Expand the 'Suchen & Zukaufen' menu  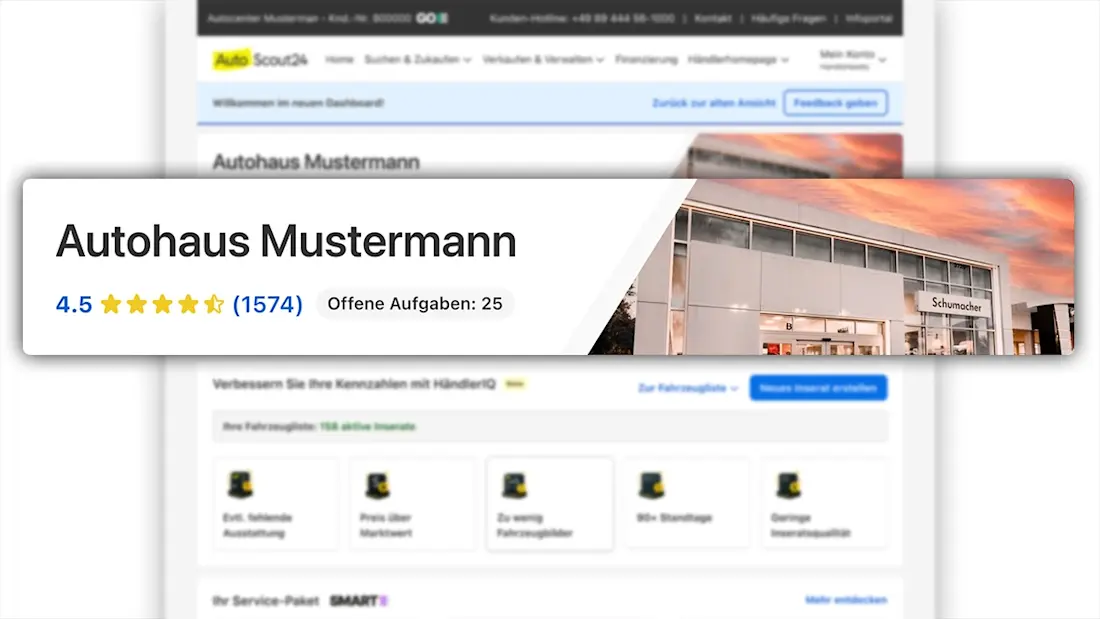click(417, 60)
